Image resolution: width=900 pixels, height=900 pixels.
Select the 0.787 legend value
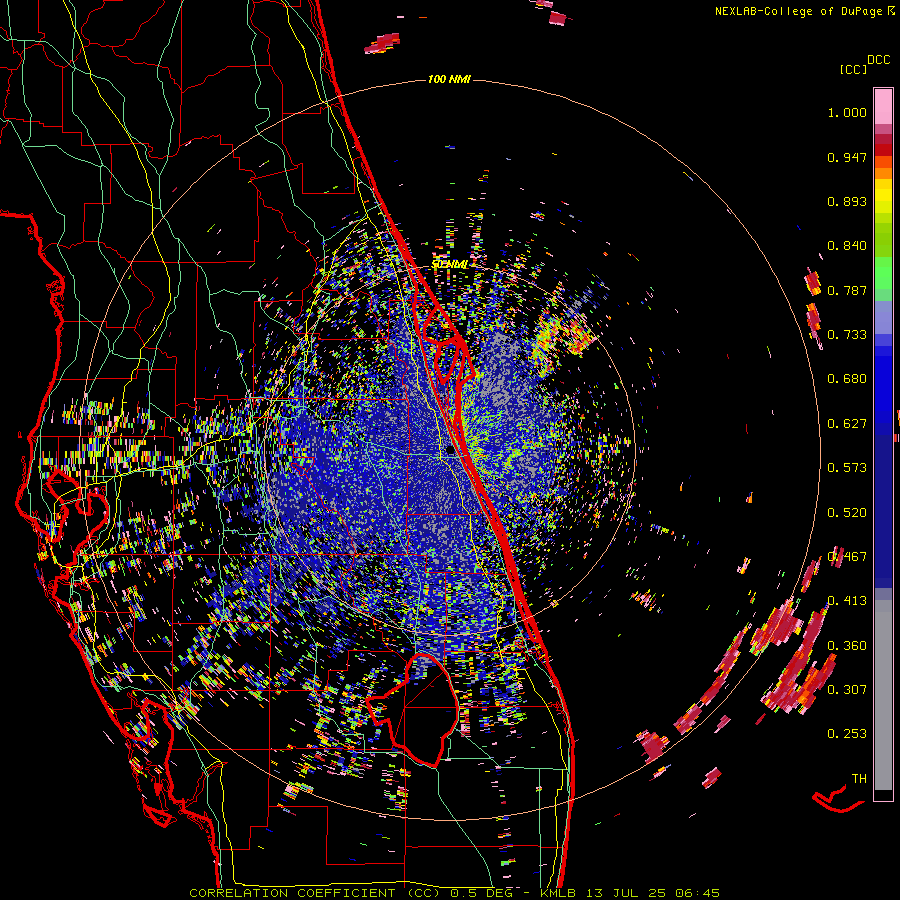pos(847,290)
